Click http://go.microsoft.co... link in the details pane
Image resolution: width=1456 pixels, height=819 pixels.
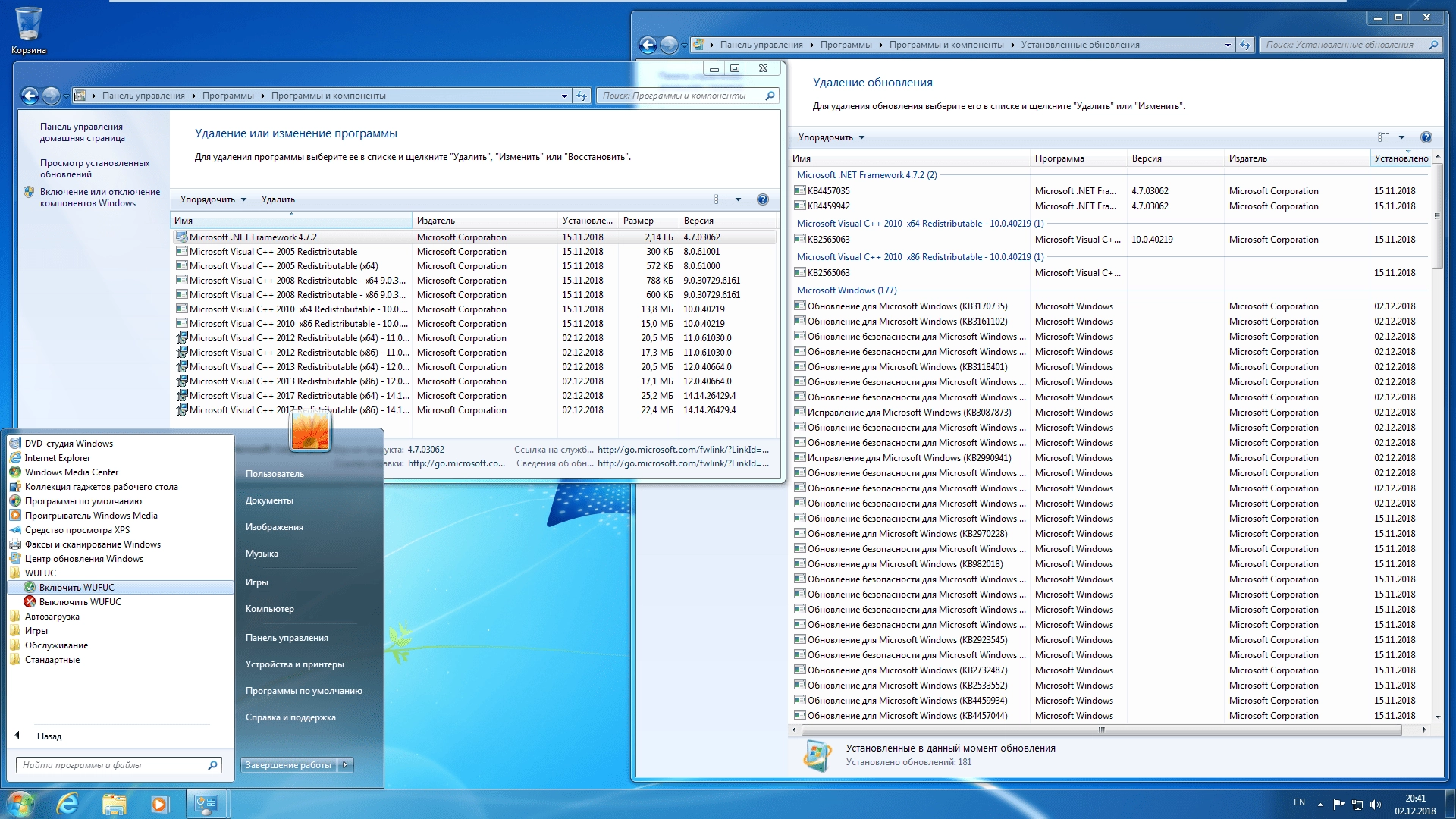(457, 463)
